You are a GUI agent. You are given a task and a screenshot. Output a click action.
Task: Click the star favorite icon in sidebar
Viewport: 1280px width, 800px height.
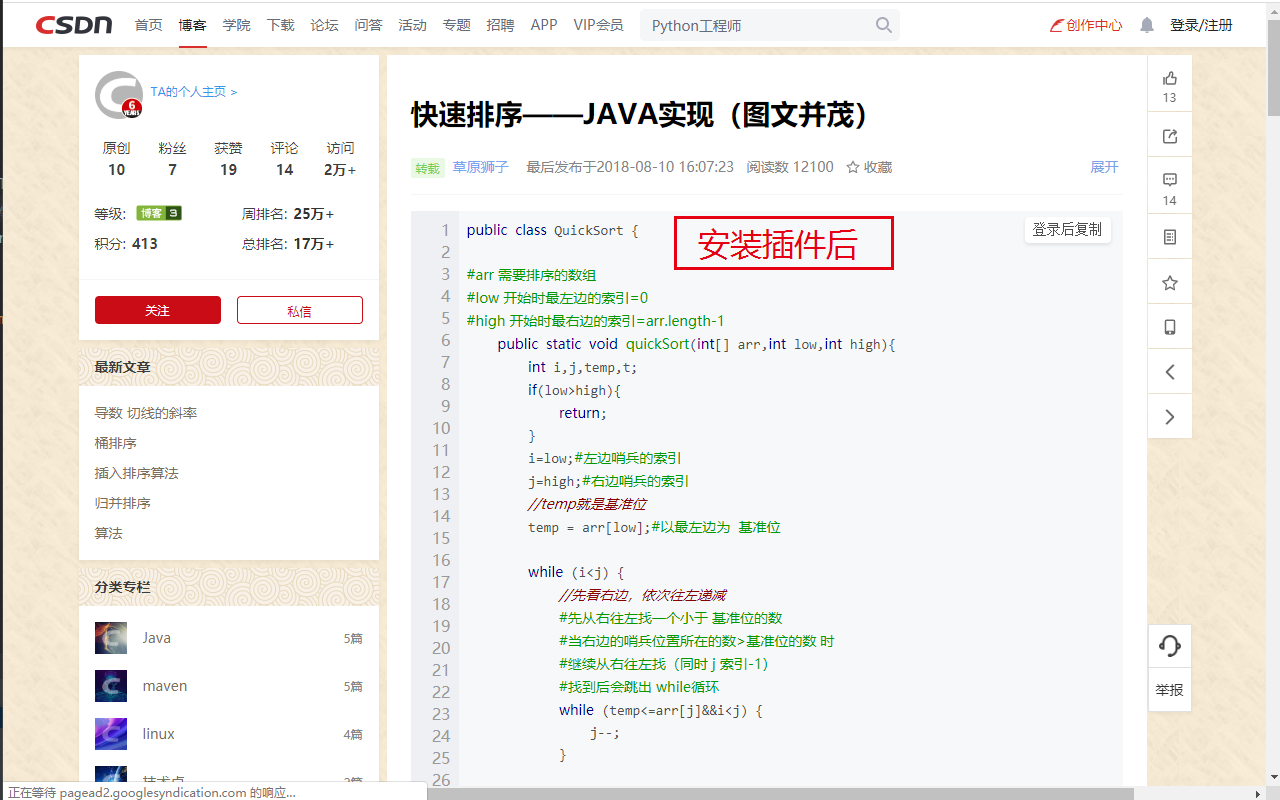(x=1170, y=283)
